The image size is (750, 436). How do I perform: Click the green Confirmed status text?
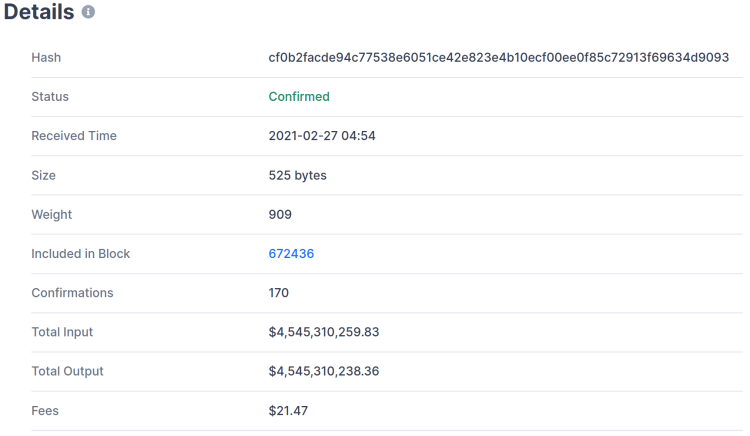299,97
